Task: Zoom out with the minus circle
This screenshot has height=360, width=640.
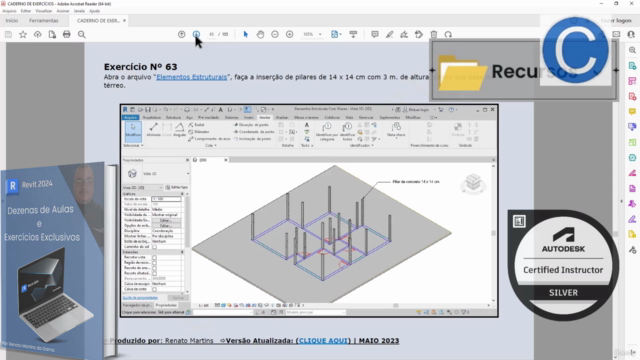Action: pos(275,35)
